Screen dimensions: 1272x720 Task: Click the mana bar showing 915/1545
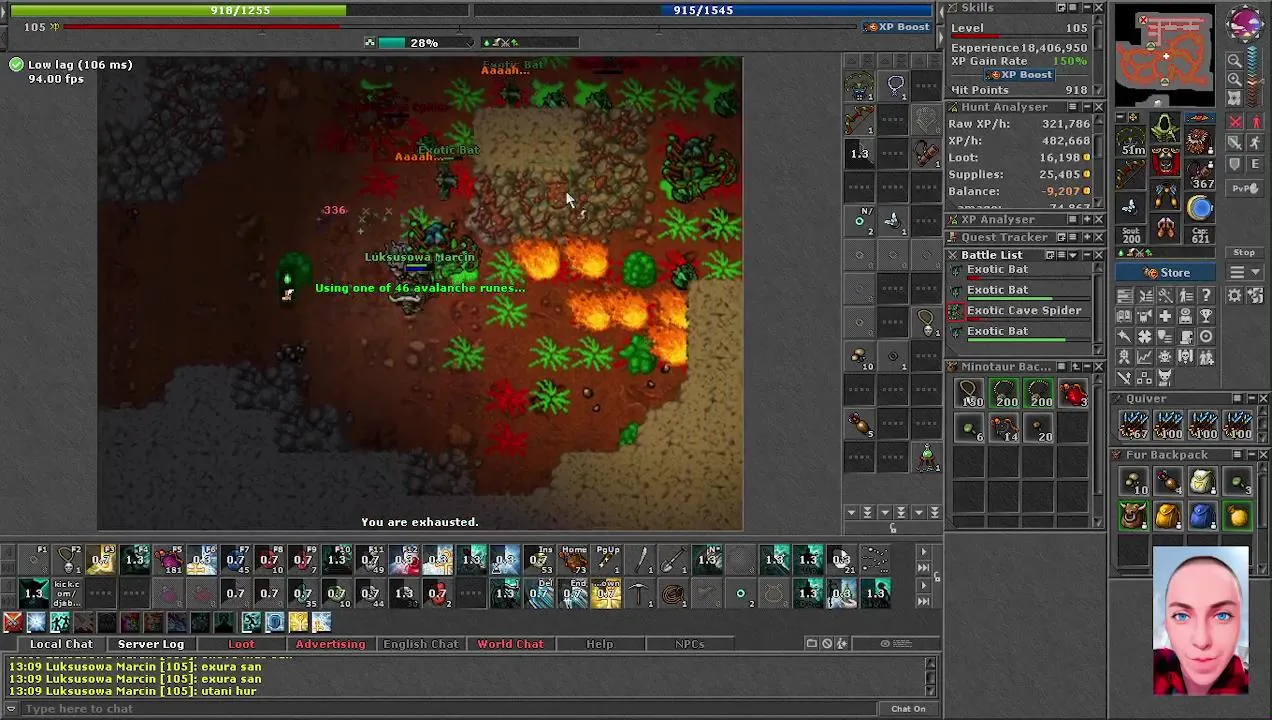tap(703, 10)
